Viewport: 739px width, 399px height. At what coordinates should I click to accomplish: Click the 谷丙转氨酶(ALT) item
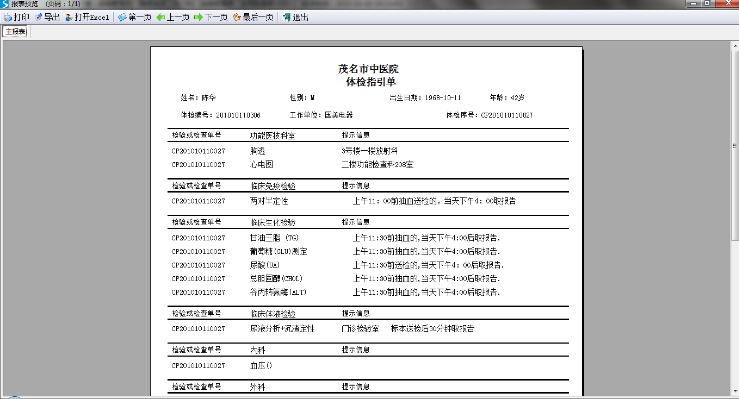point(278,292)
